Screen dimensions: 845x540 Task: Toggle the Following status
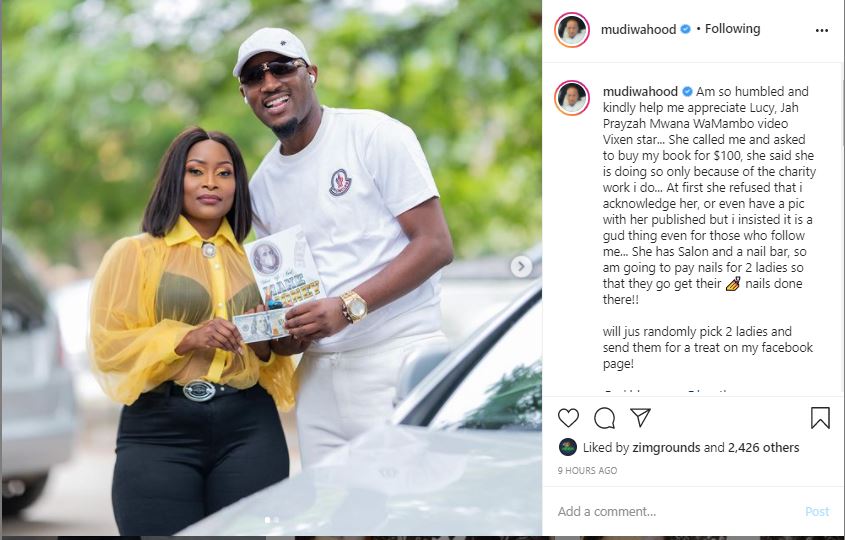(732, 29)
